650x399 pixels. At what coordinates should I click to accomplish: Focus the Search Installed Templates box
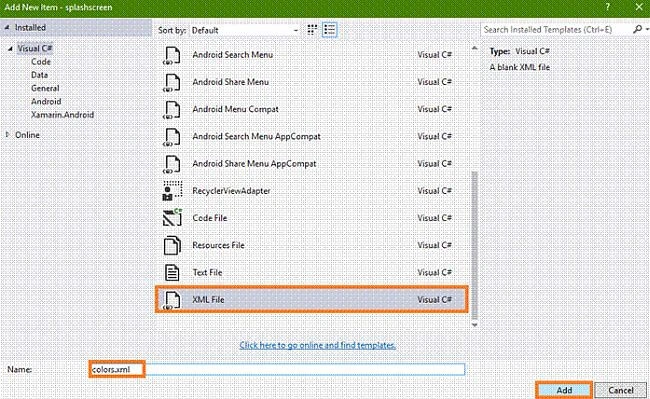tap(556, 29)
